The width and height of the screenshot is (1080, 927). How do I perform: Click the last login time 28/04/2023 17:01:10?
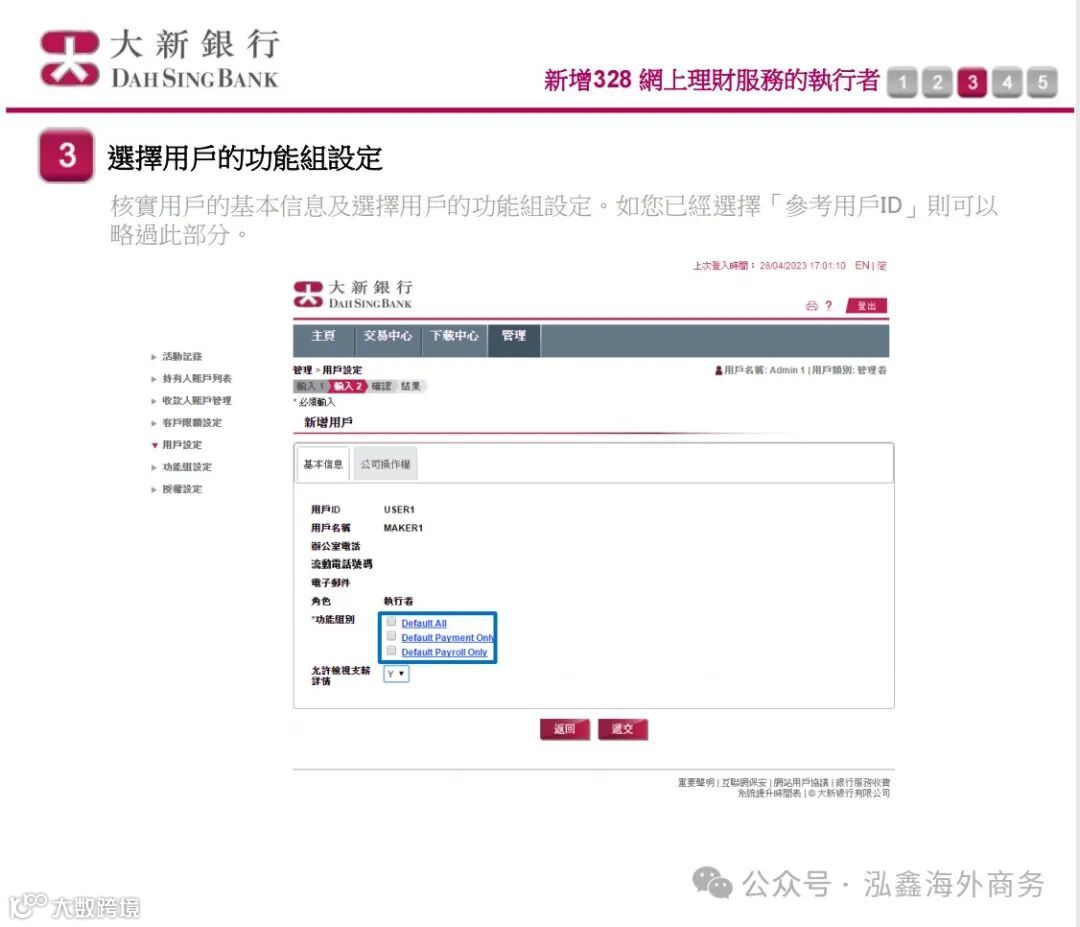[802, 266]
